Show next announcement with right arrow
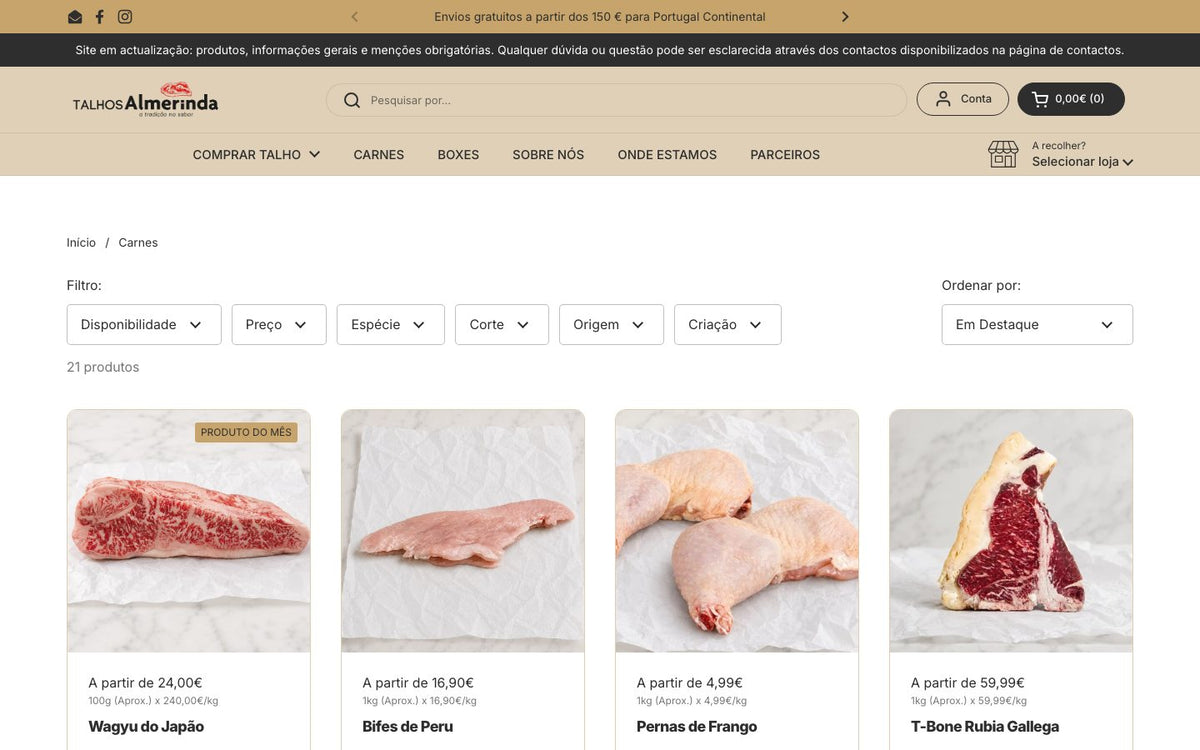 (x=845, y=17)
